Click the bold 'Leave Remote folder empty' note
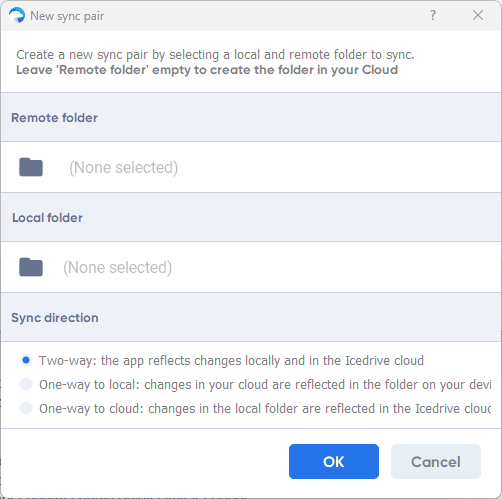 [x=207, y=70]
